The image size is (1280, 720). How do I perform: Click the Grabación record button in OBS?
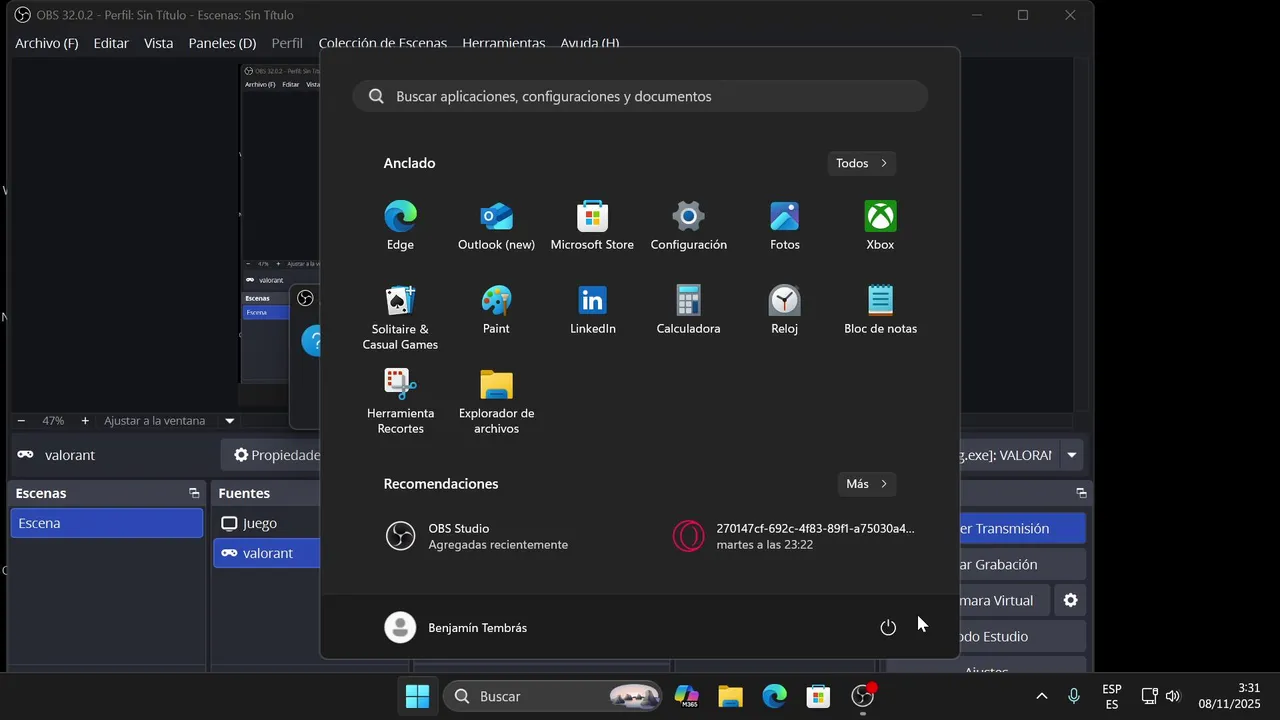point(1023,564)
